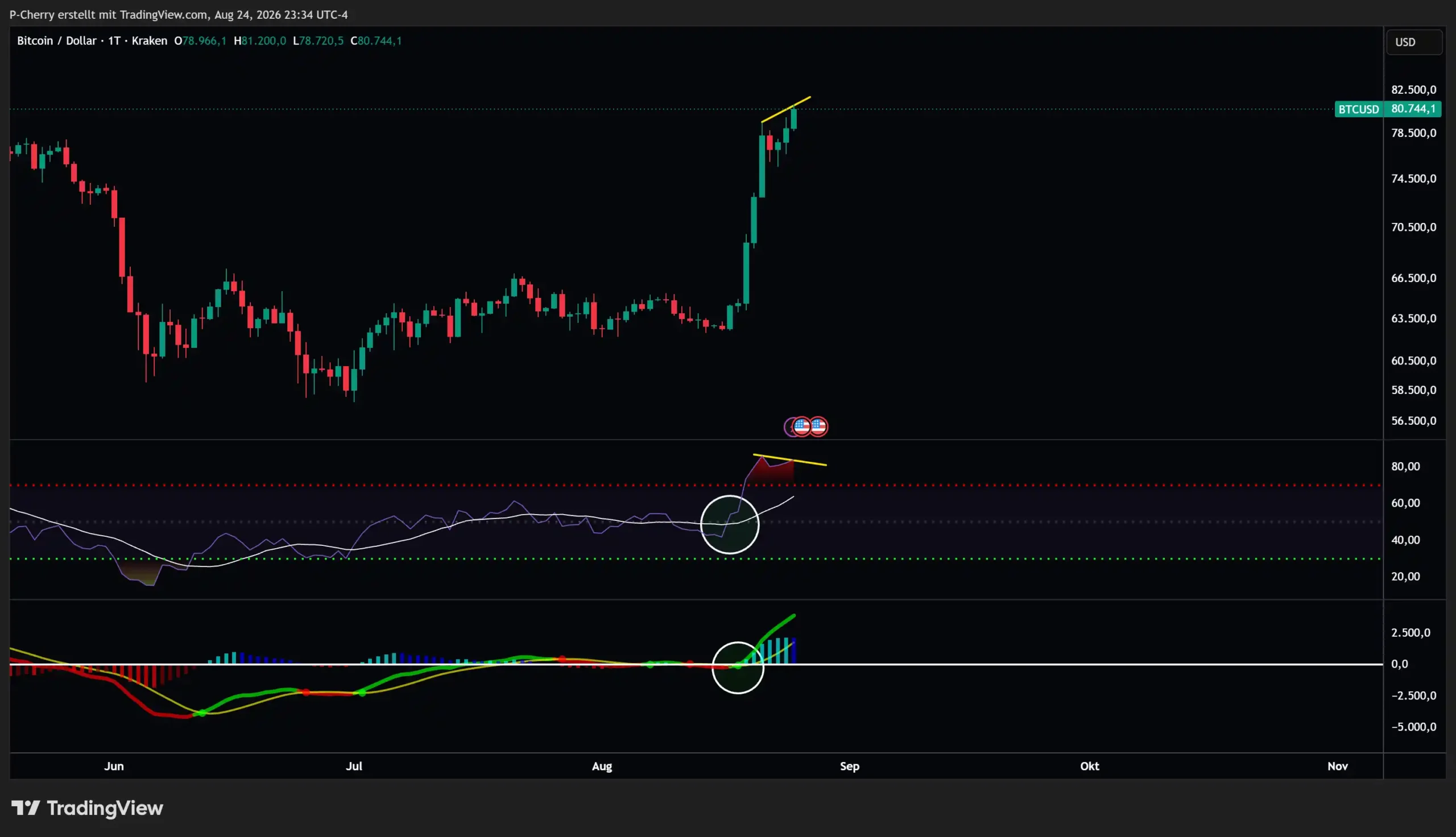Click the 63.500,0 price axis label

tap(1413, 318)
